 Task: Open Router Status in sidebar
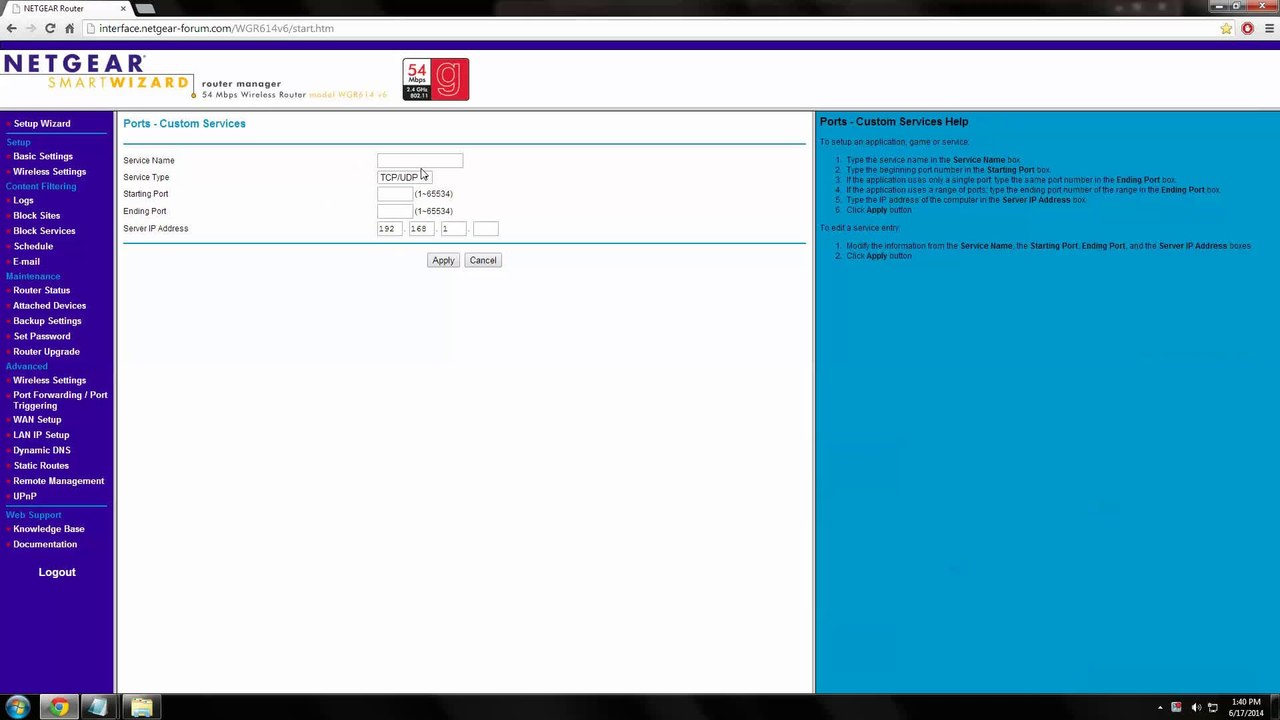(x=41, y=291)
